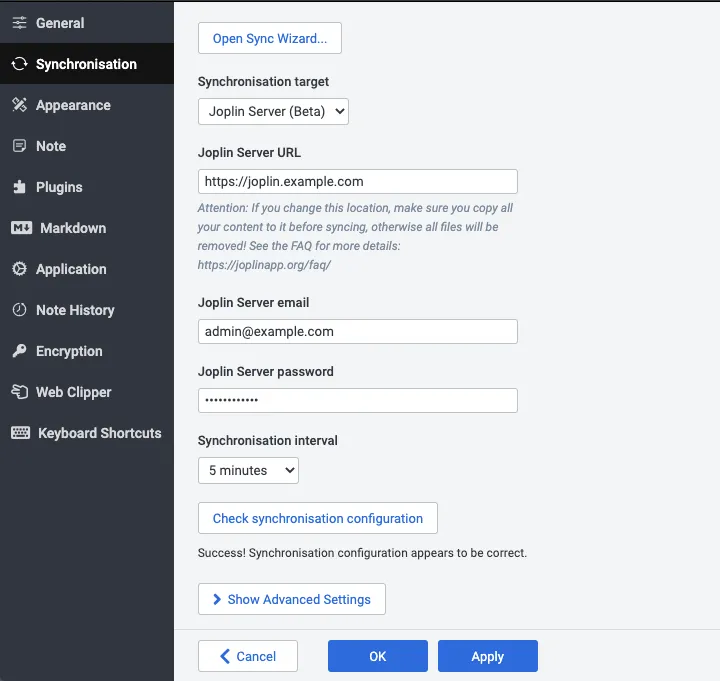
Task: Open the Web Clipper section
Action: (x=87, y=392)
